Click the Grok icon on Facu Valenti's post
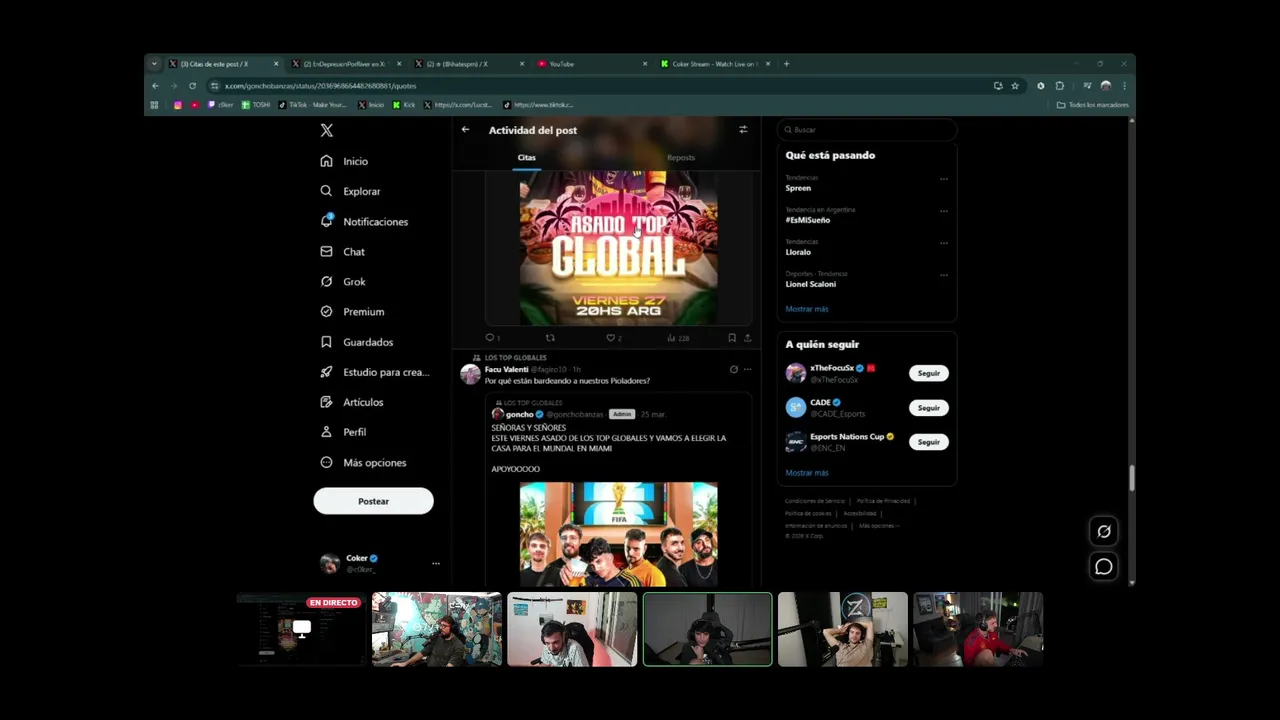This screenshot has width=1280, height=720. [733, 369]
